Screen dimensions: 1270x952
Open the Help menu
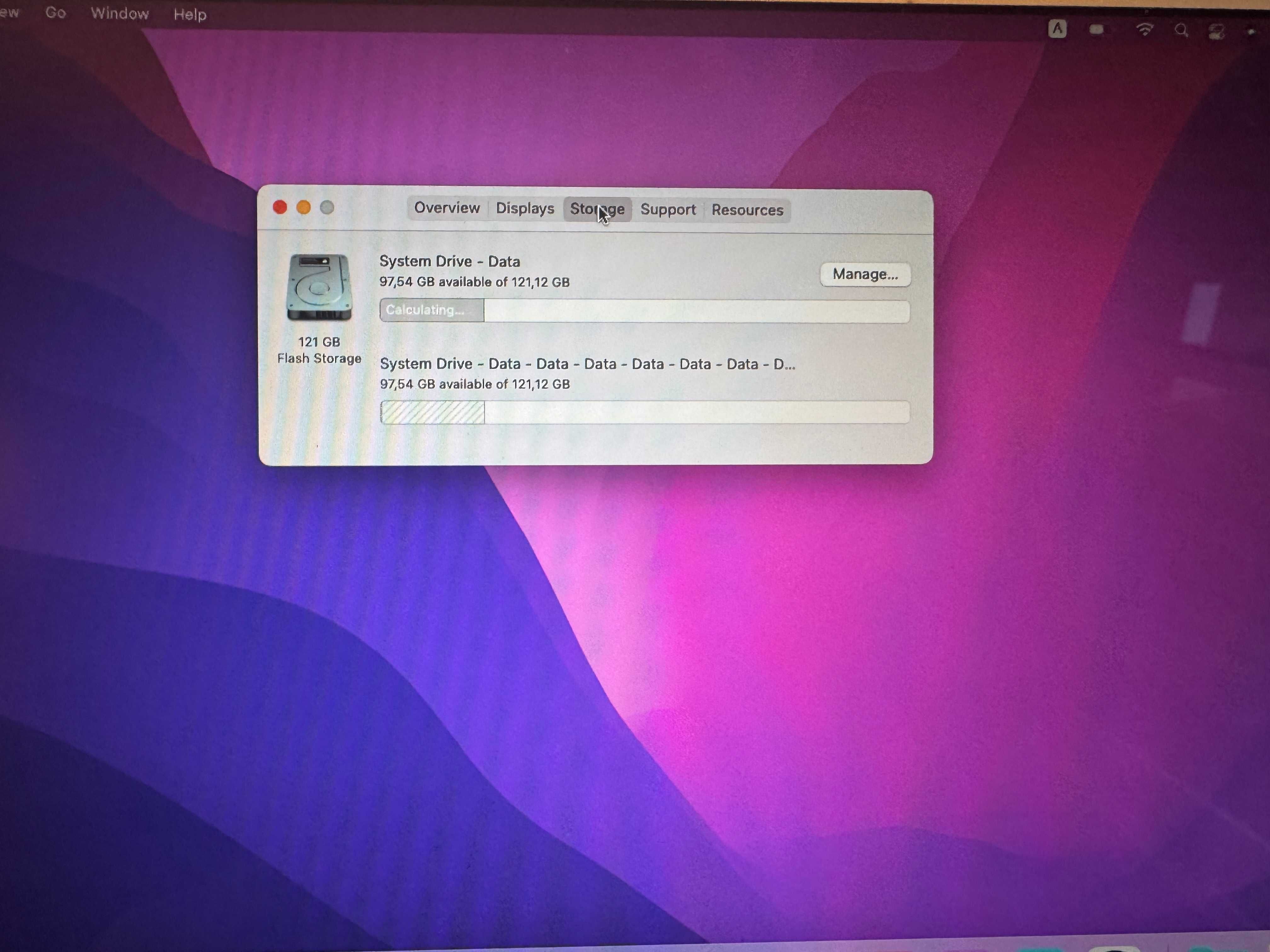coord(190,14)
